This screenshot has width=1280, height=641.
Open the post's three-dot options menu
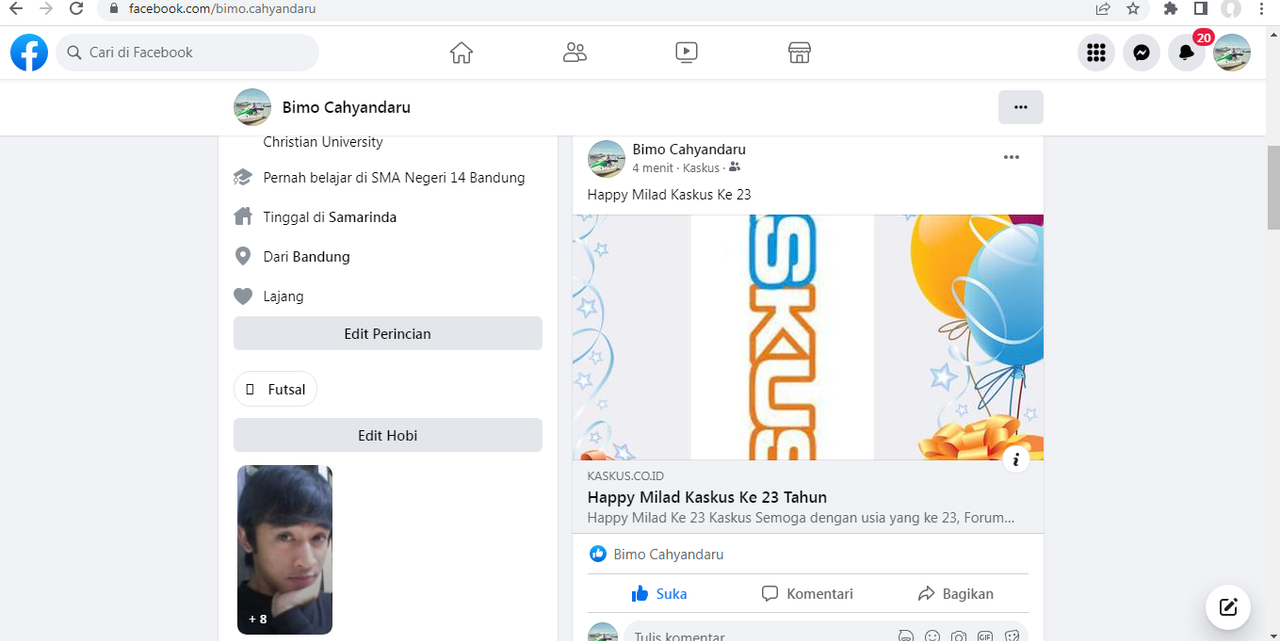tap(1012, 157)
